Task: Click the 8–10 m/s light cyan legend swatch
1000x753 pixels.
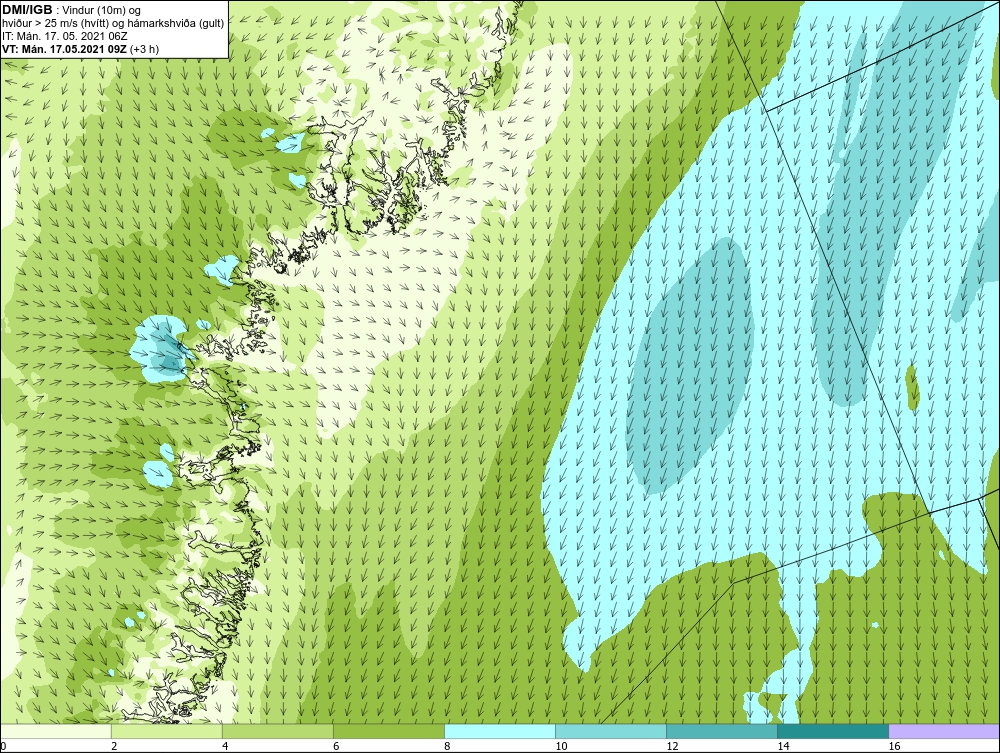Action: click(x=499, y=731)
